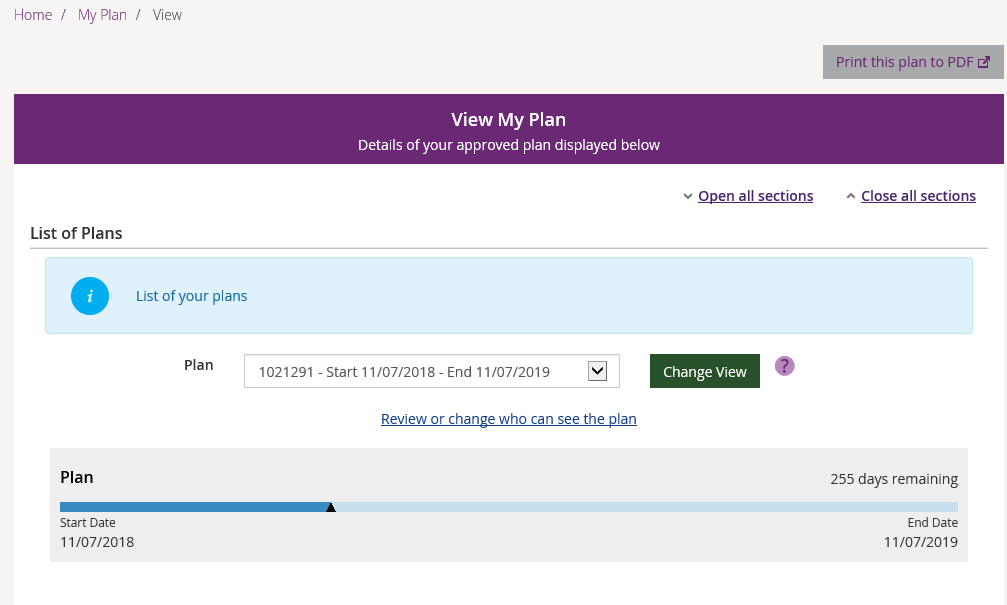This screenshot has width=1007, height=605.
Task: Click up chevron beside Close all sections
Action: pos(850,196)
